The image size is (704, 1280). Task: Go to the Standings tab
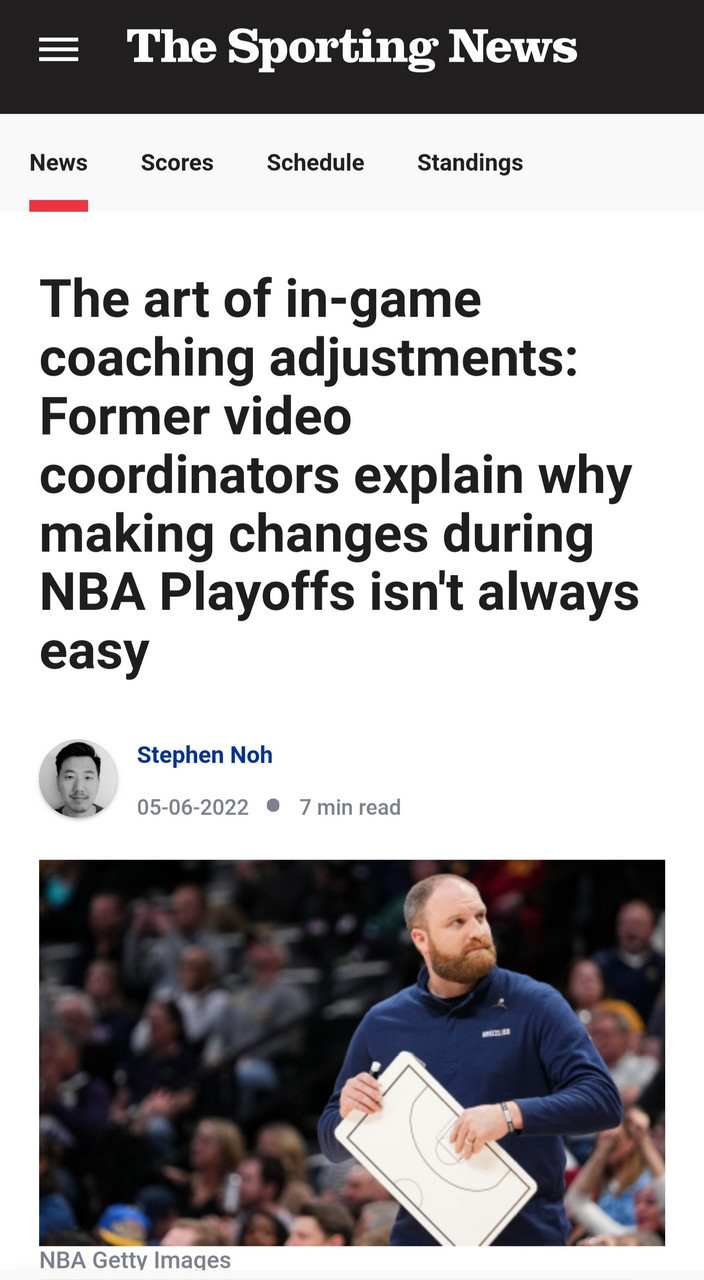click(x=470, y=163)
